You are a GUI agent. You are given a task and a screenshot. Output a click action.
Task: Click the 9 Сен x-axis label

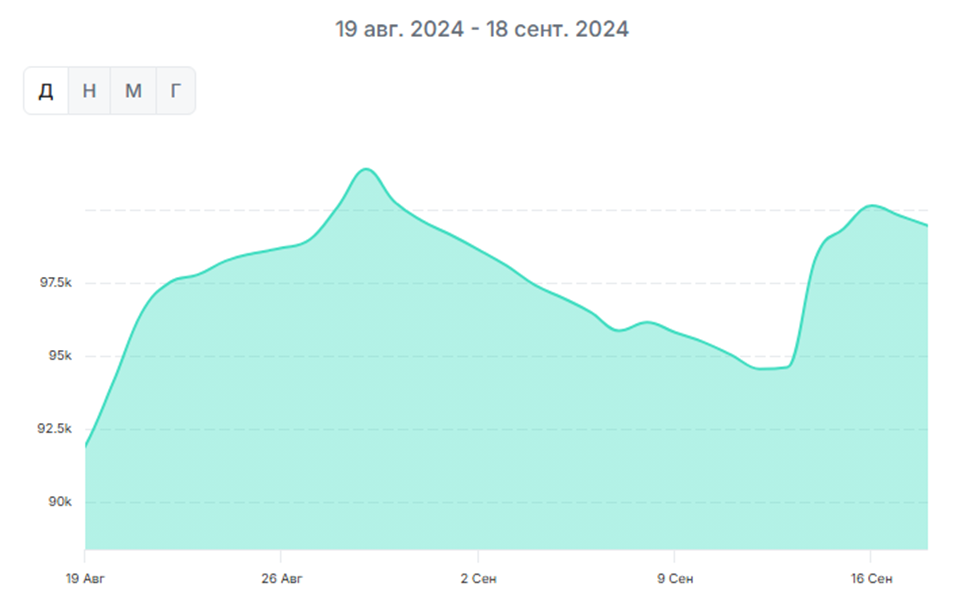pyautogui.click(x=674, y=579)
